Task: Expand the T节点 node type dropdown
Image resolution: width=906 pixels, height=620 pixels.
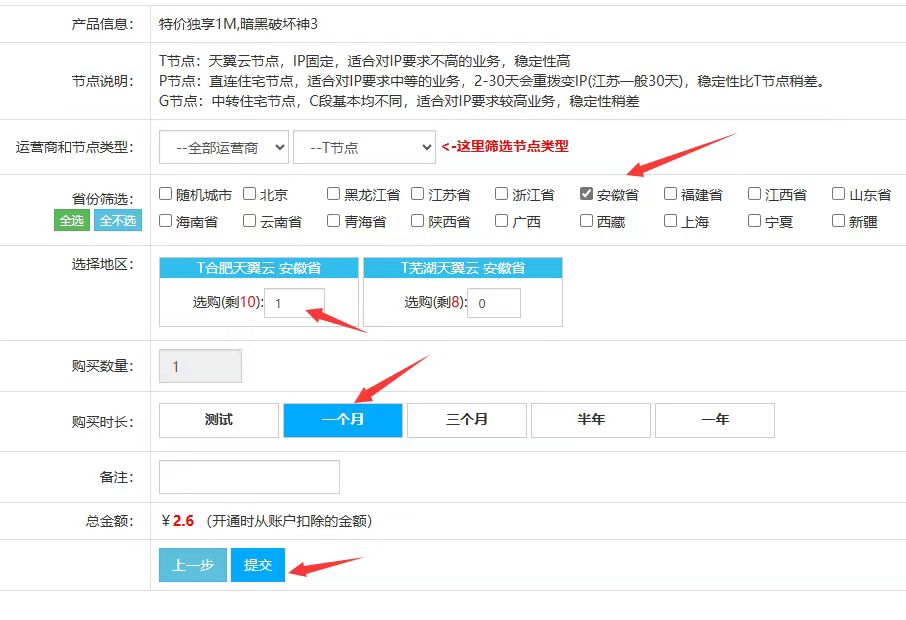Action: tap(364, 147)
